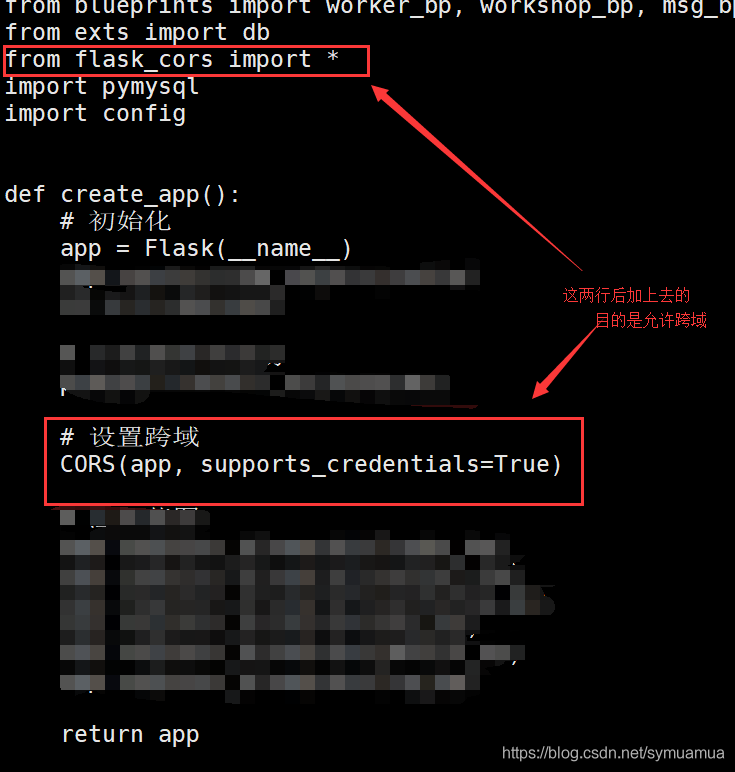
Task: Click the 'app = Flask(__name__)' line
Action: (206, 248)
